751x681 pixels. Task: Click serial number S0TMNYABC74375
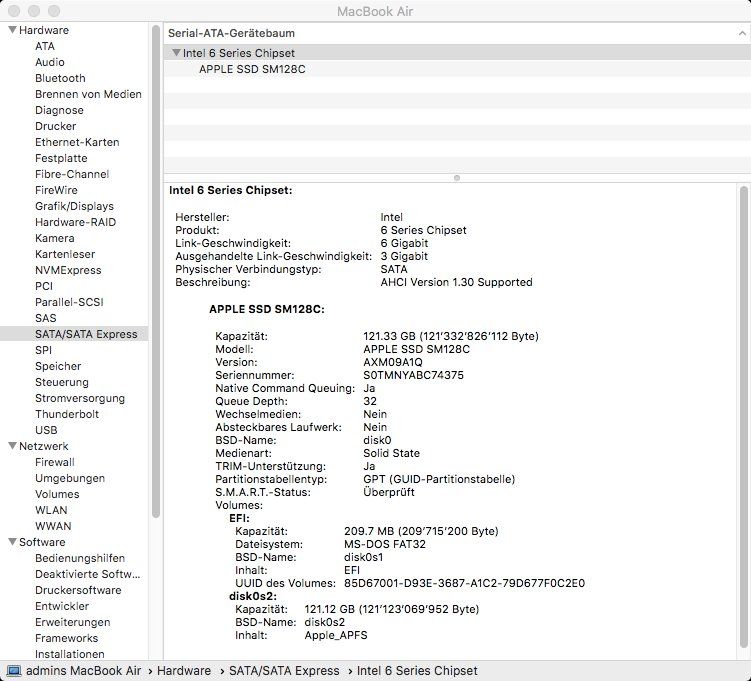(413, 375)
